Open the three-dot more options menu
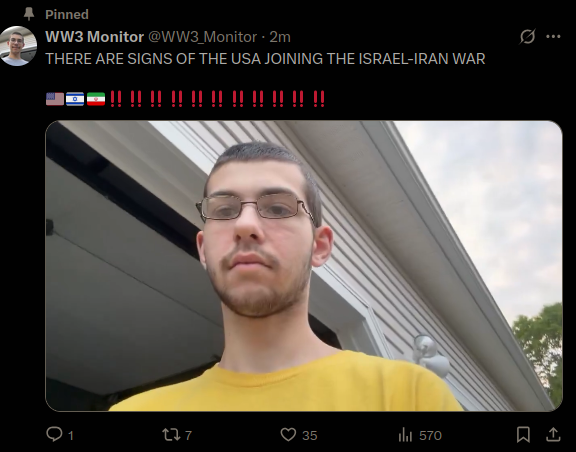The width and height of the screenshot is (576, 452). 553,36
